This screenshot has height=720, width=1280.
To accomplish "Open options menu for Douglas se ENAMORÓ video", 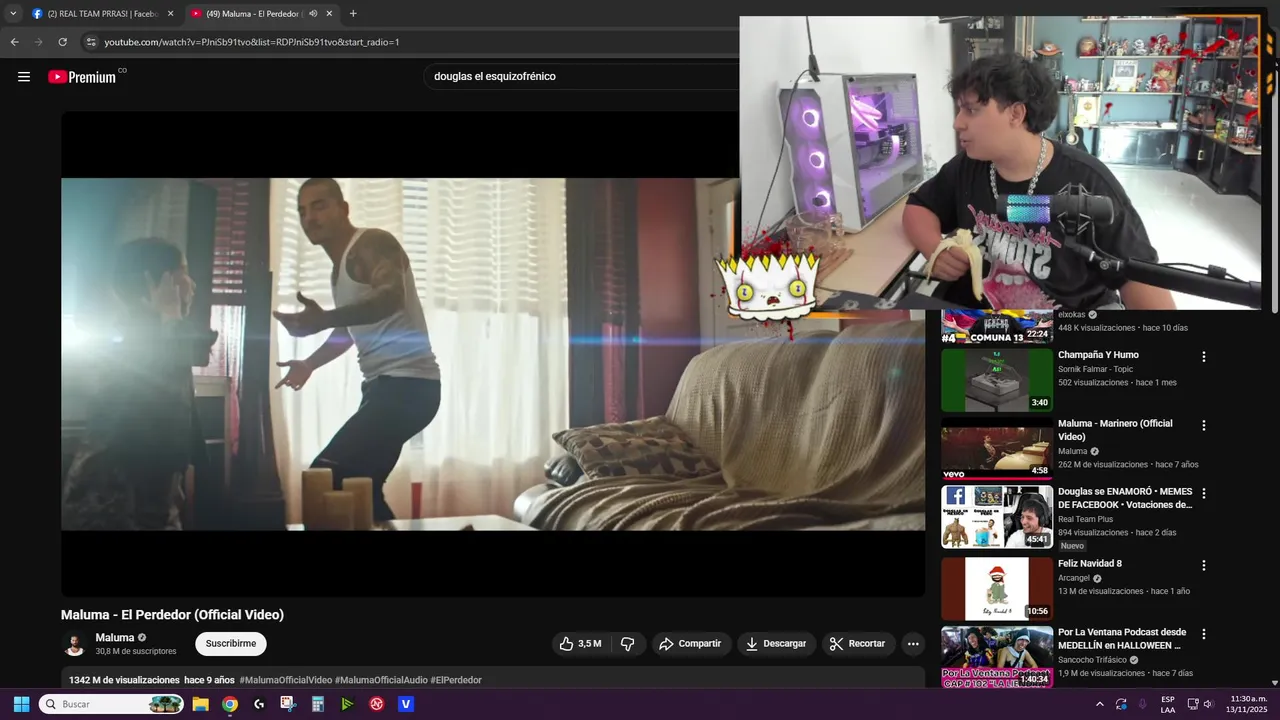I will [x=1204, y=494].
